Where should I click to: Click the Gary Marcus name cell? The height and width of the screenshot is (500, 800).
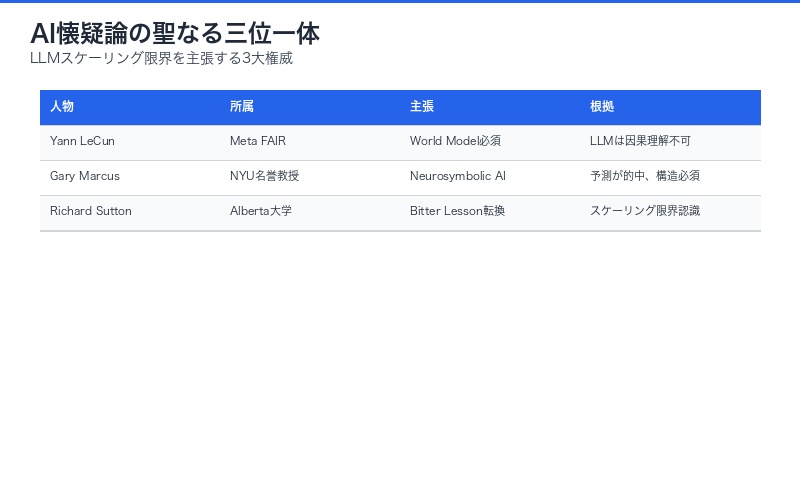pos(85,176)
